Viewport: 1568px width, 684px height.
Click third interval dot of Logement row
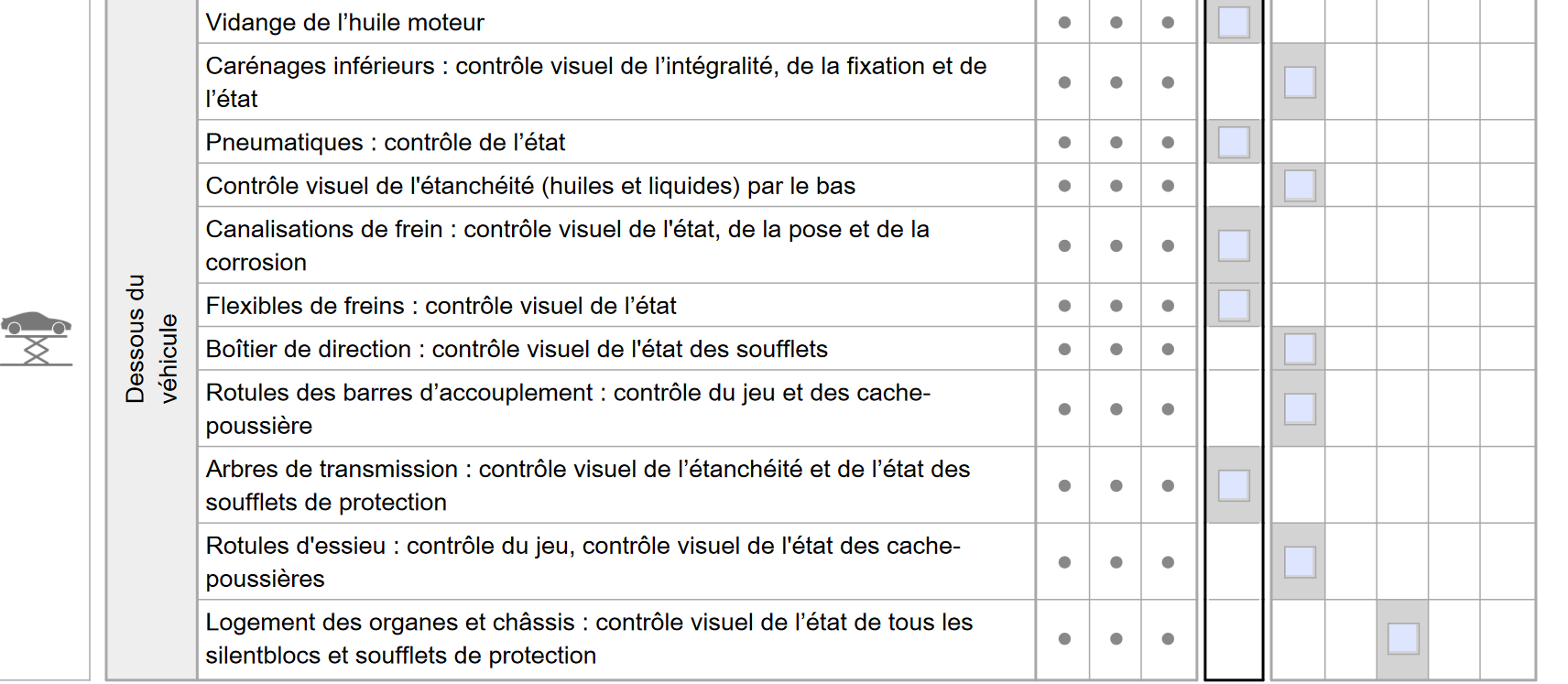click(x=1168, y=639)
